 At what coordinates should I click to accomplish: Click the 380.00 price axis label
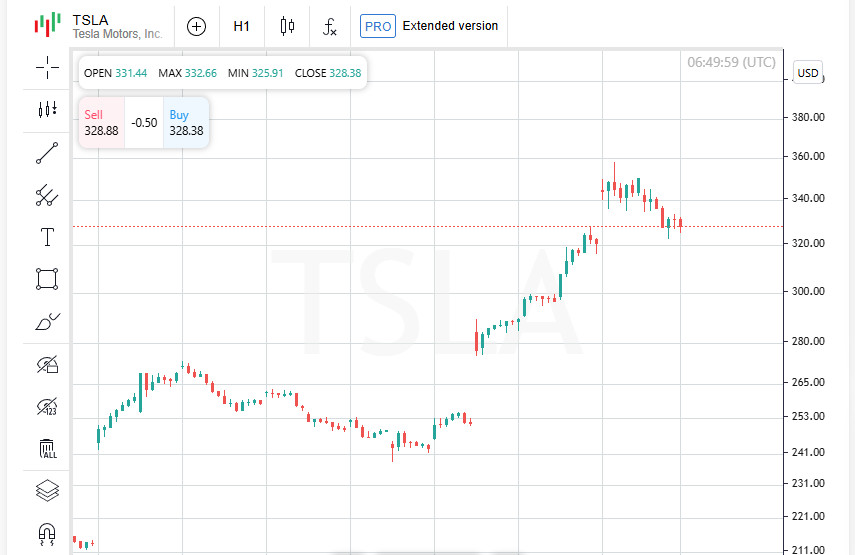(808, 117)
